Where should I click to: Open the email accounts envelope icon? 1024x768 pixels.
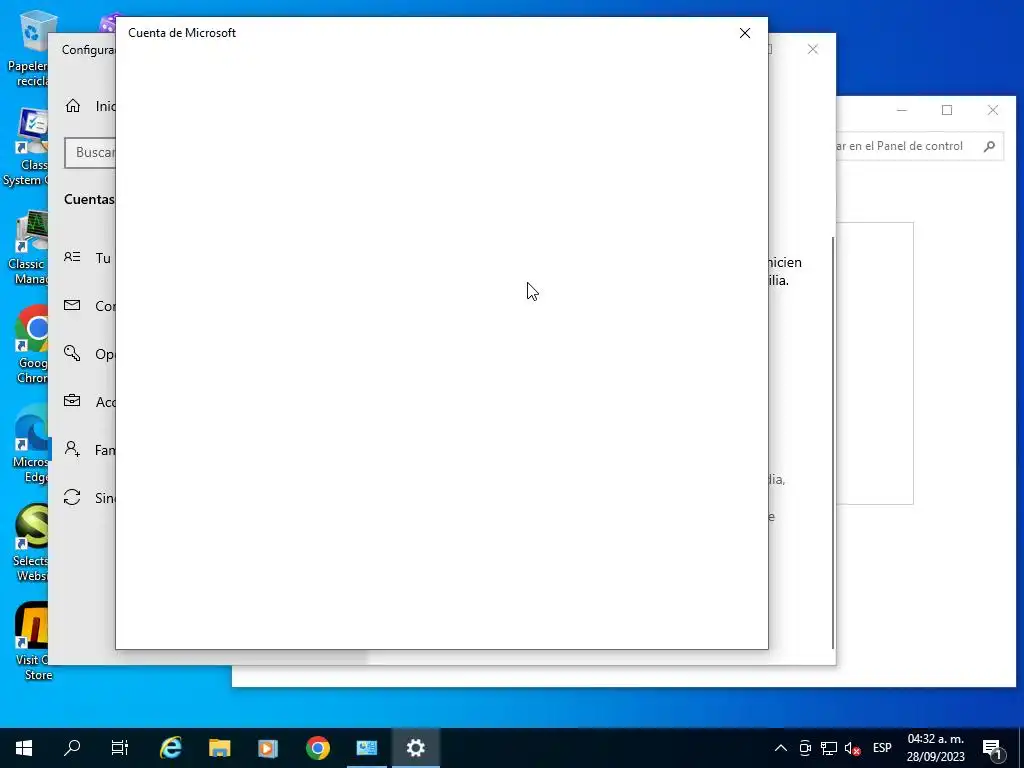(72, 305)
